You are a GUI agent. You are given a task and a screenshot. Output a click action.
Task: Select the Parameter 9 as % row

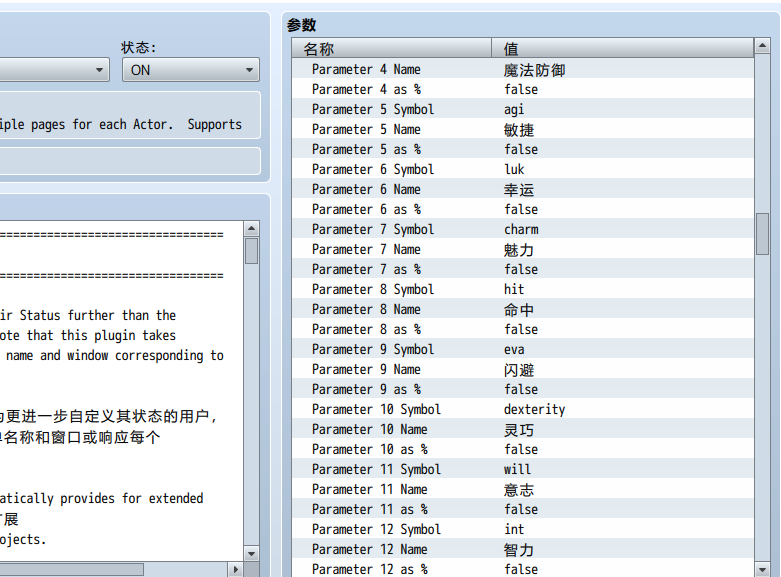(x=522, y=389)
